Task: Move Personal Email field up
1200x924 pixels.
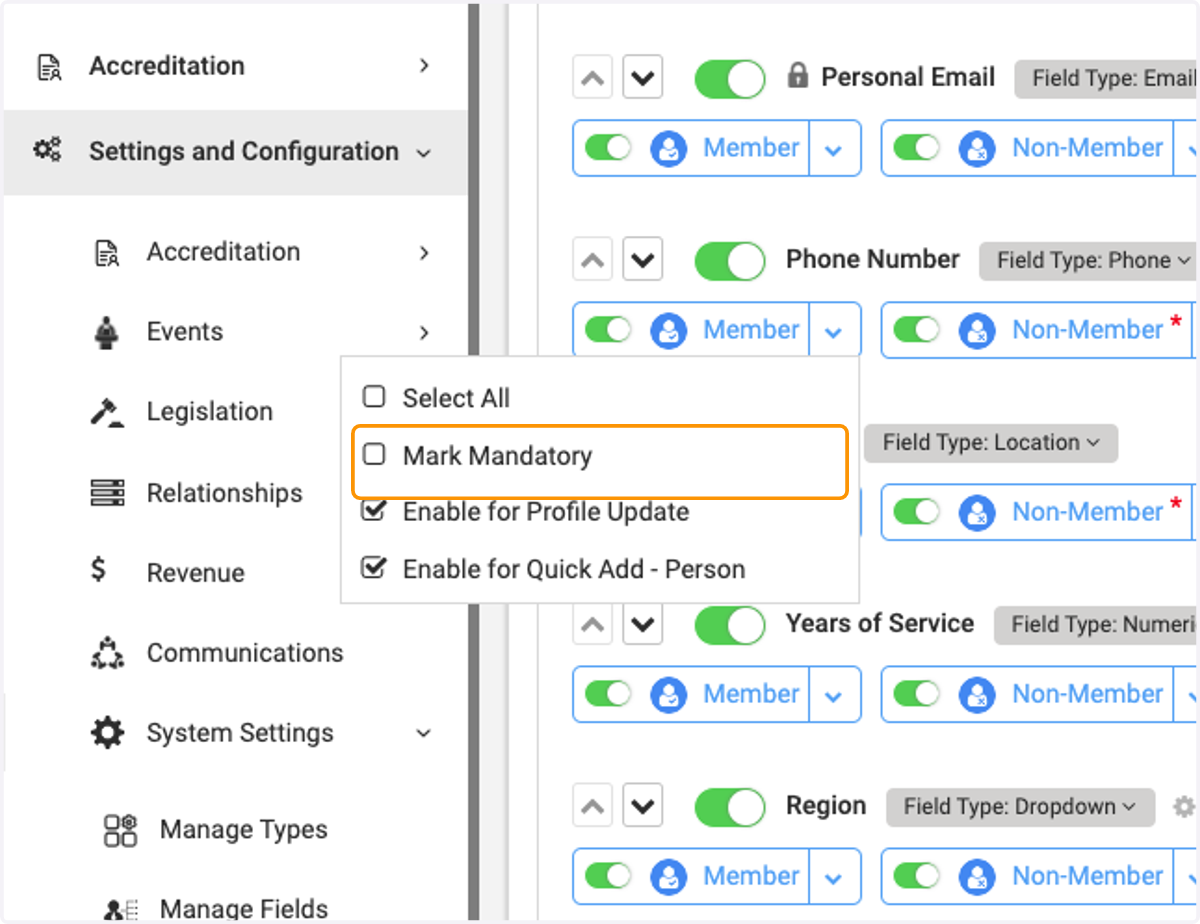Action: pos(593,78)
